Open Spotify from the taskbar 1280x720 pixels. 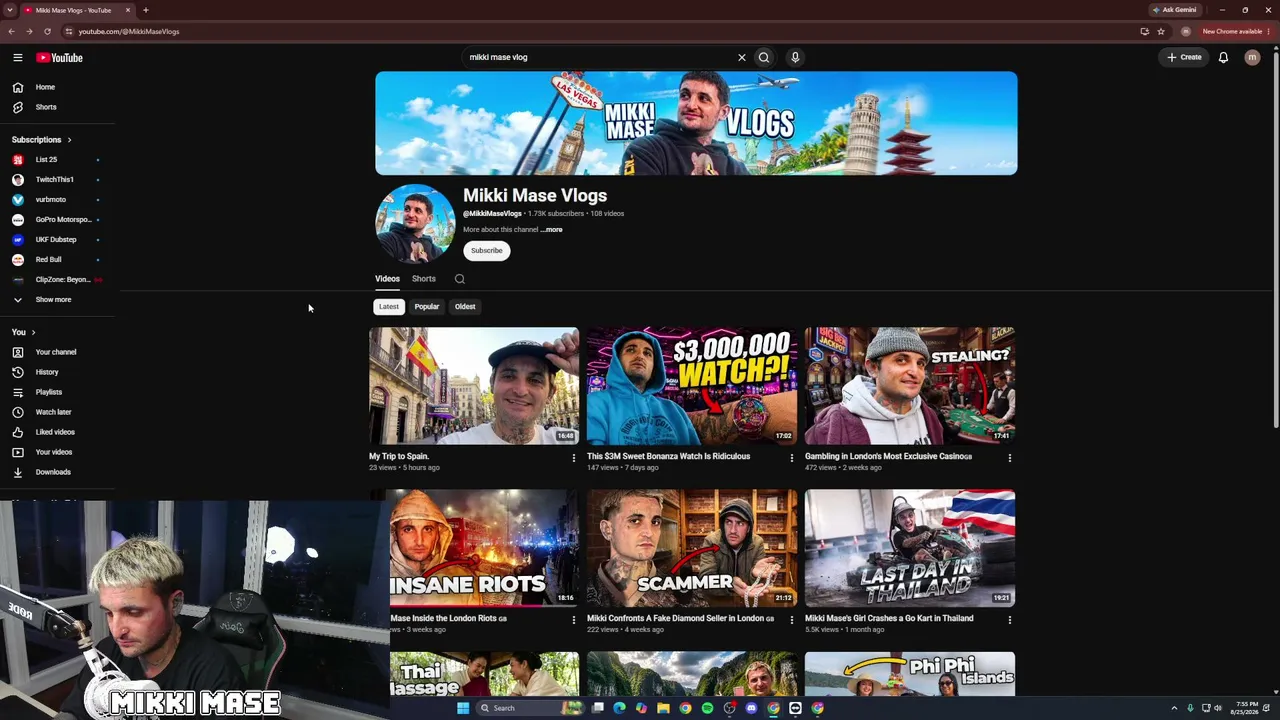click(x=707, y=708)
